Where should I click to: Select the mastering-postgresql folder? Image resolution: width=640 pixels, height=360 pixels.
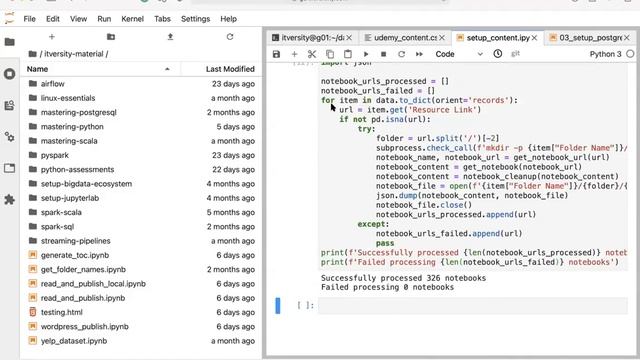[142, 112]
